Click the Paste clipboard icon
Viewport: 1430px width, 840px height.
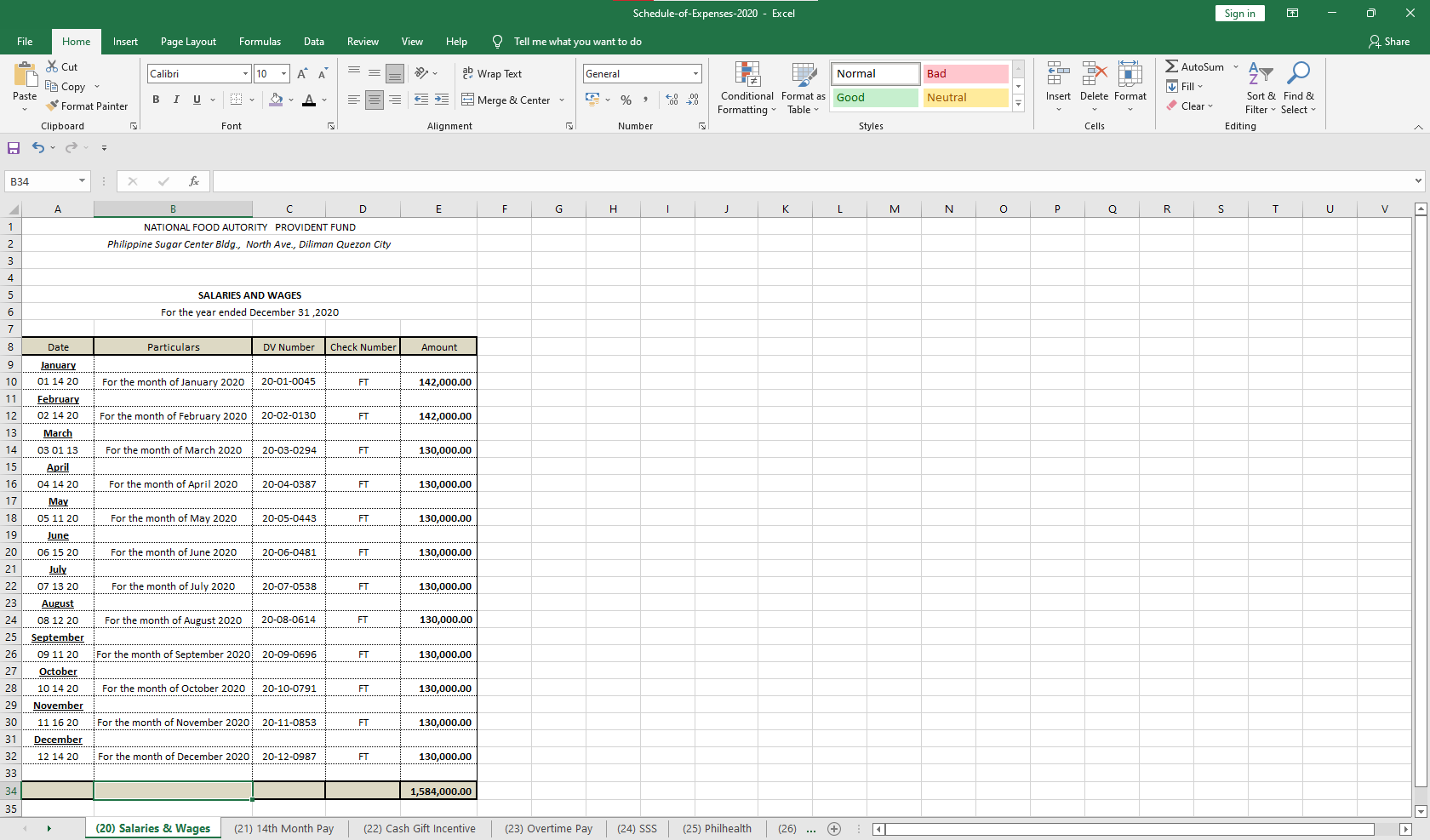coord(25,75)
